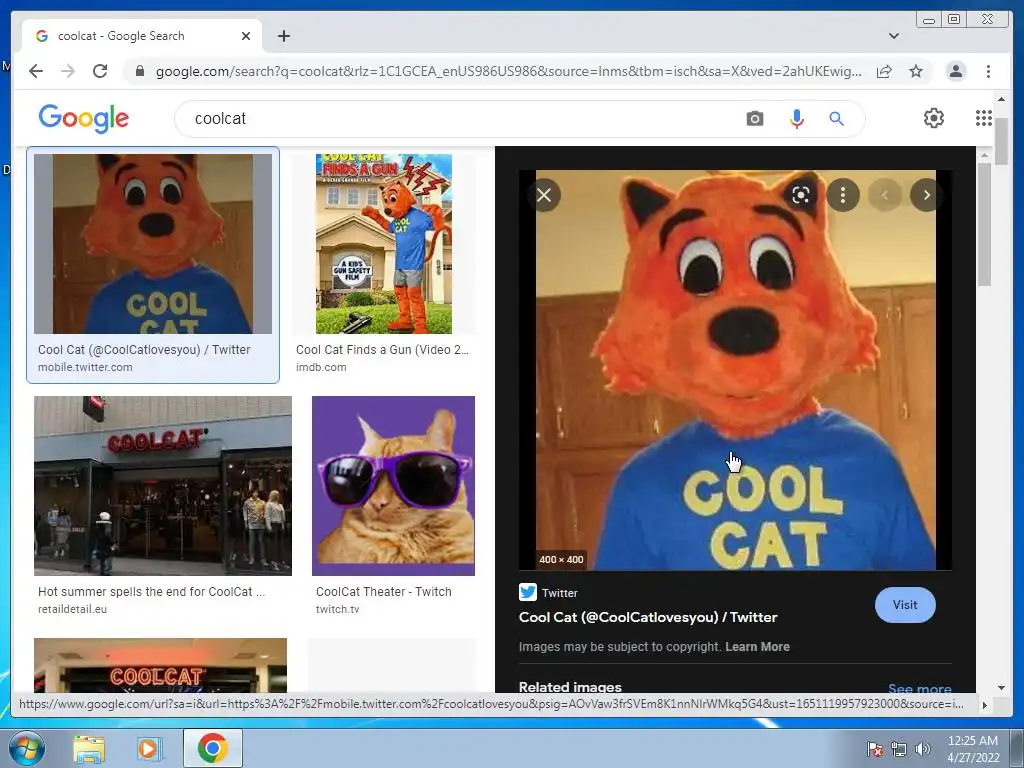Go back to the previous page
Viewport: 1024px width, 768px height.
point(36,71)
